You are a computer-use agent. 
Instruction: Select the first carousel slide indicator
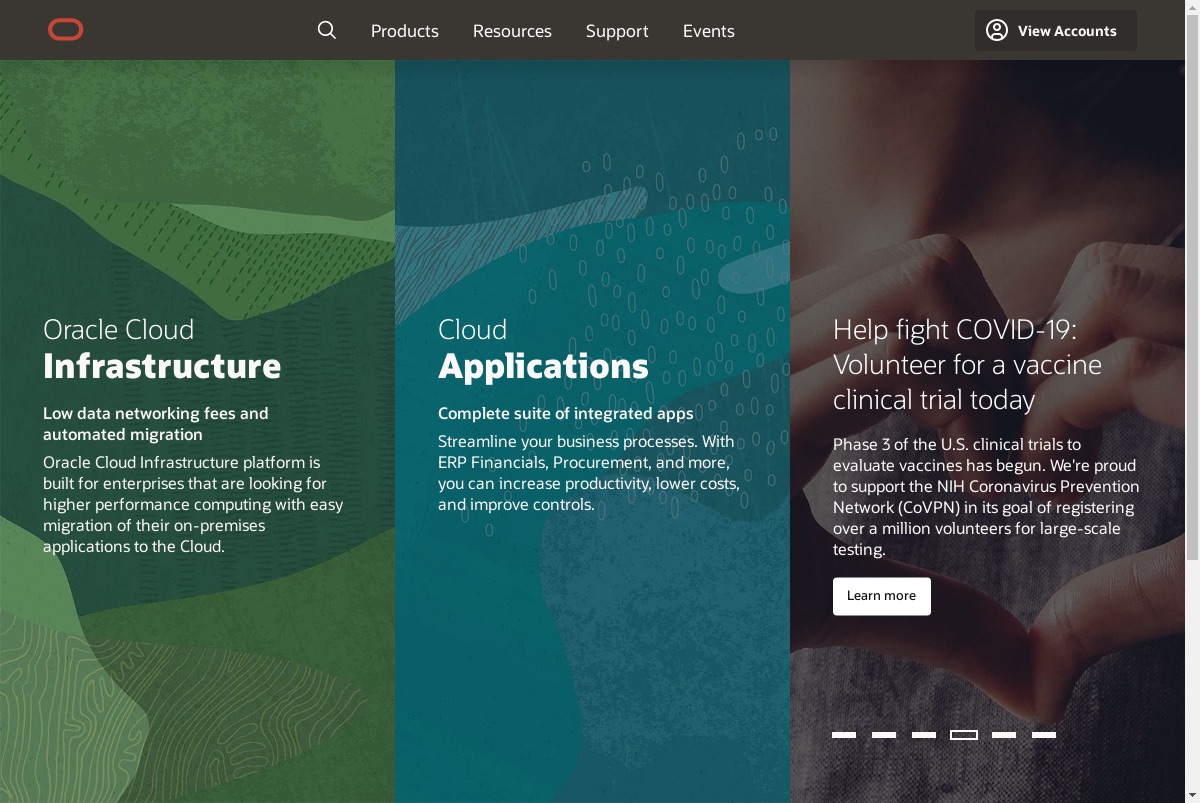point(844,735)
